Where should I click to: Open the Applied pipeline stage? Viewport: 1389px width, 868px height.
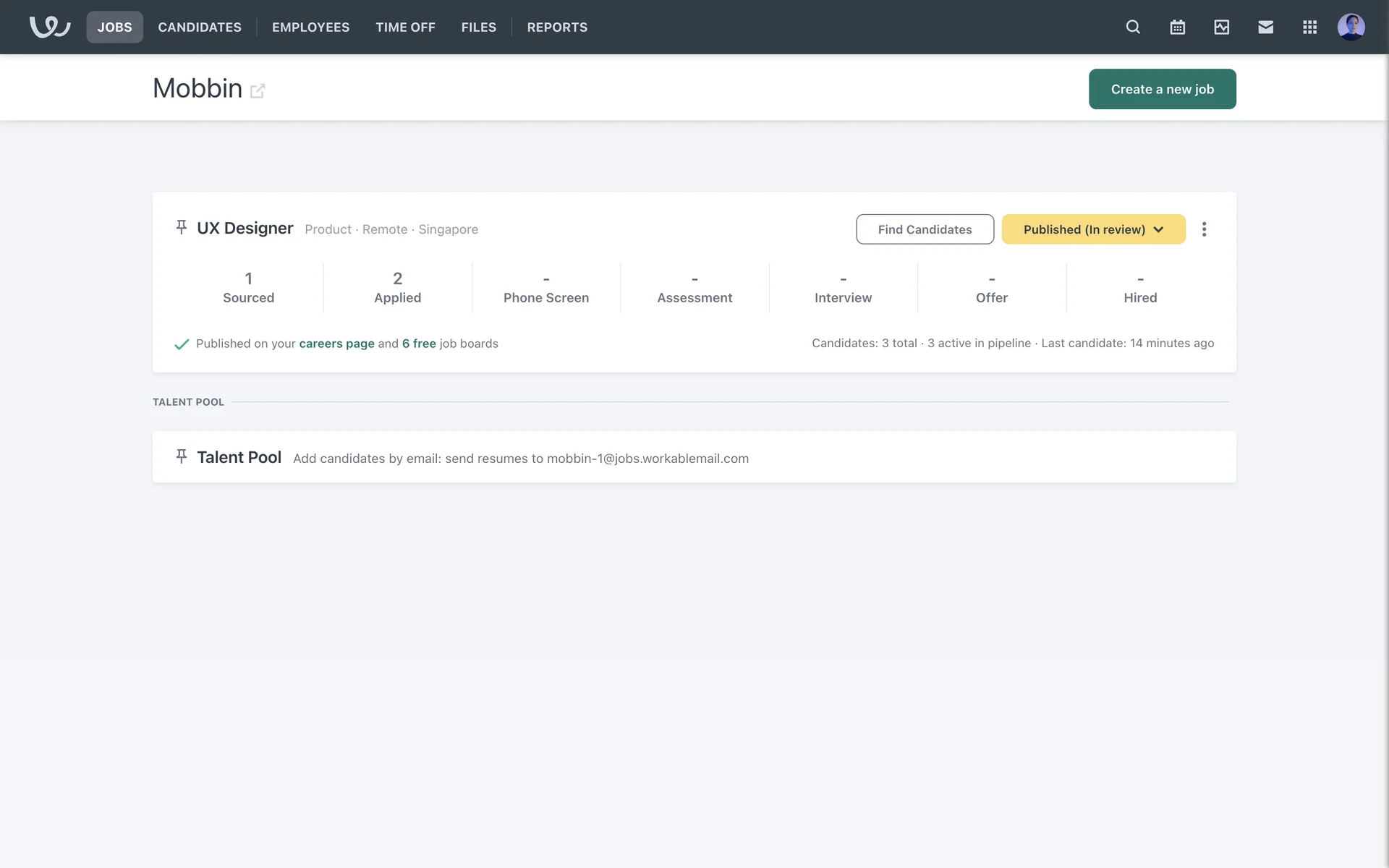click(397, 288)
